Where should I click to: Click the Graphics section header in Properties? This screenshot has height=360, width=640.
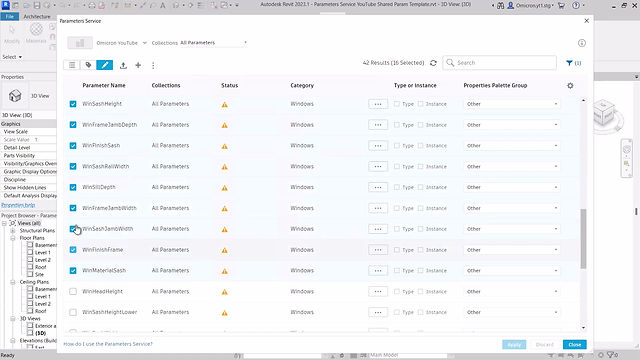28,124
